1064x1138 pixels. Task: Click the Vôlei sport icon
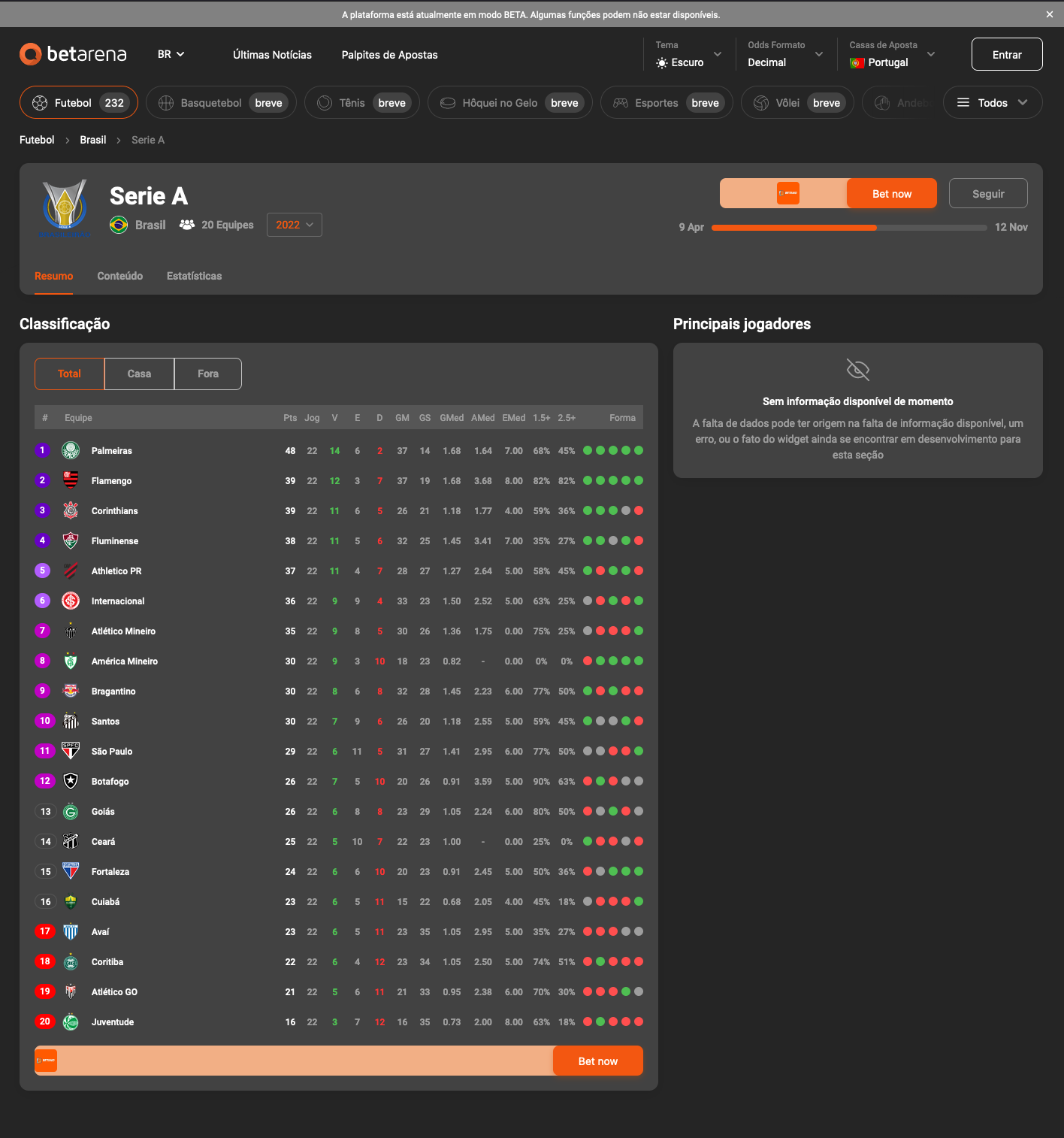pyautogui.click(x=761, y=102)
